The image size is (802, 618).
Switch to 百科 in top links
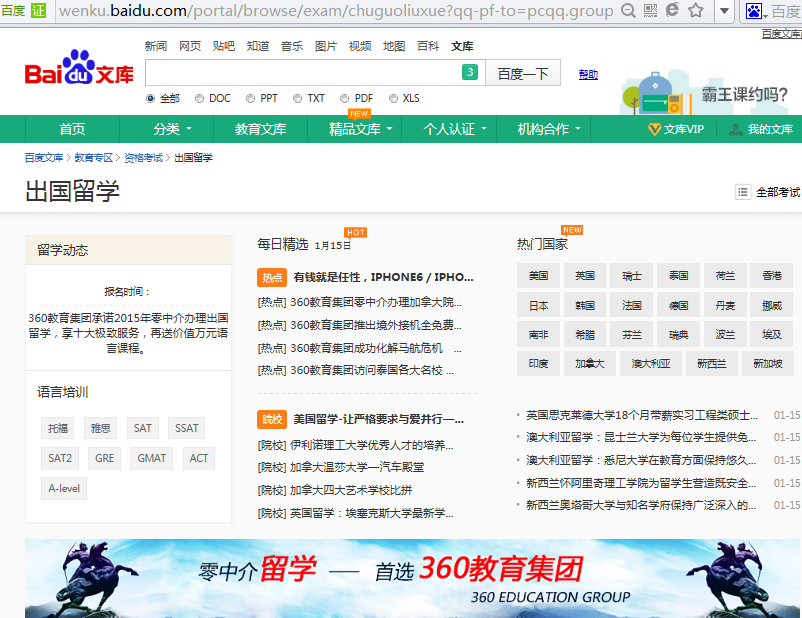click(428, 46)
